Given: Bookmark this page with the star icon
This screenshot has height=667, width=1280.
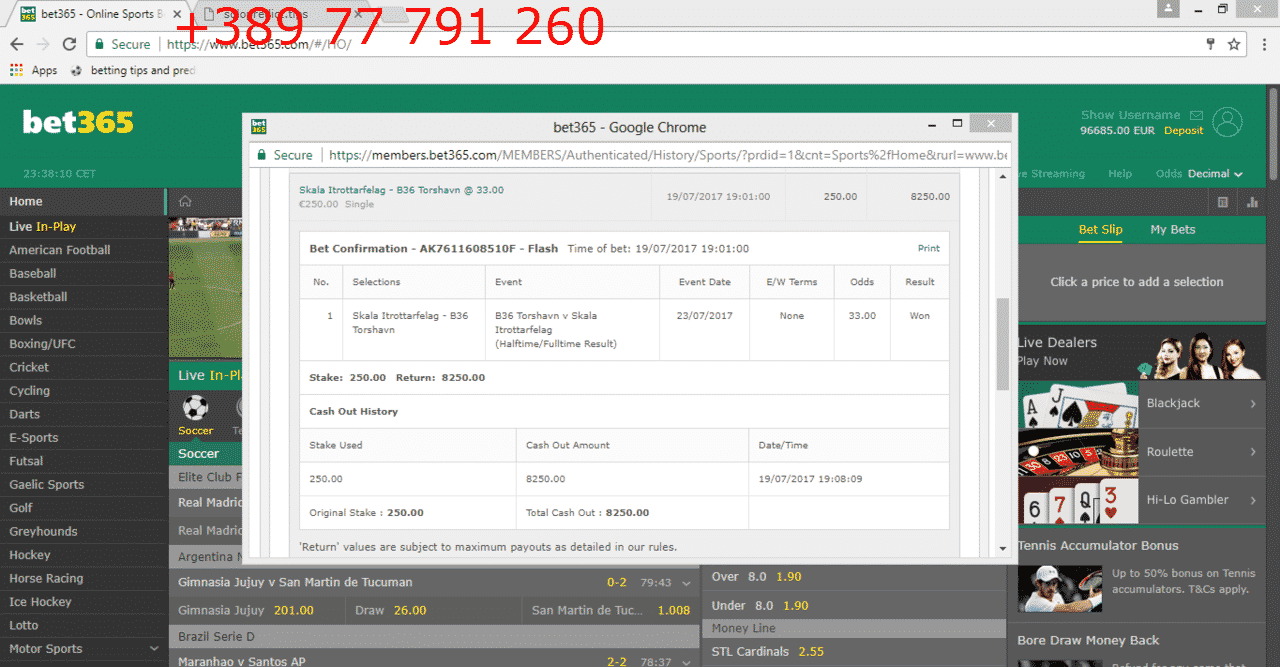Looking at the screenshot, I should (x=1234, y=44).
